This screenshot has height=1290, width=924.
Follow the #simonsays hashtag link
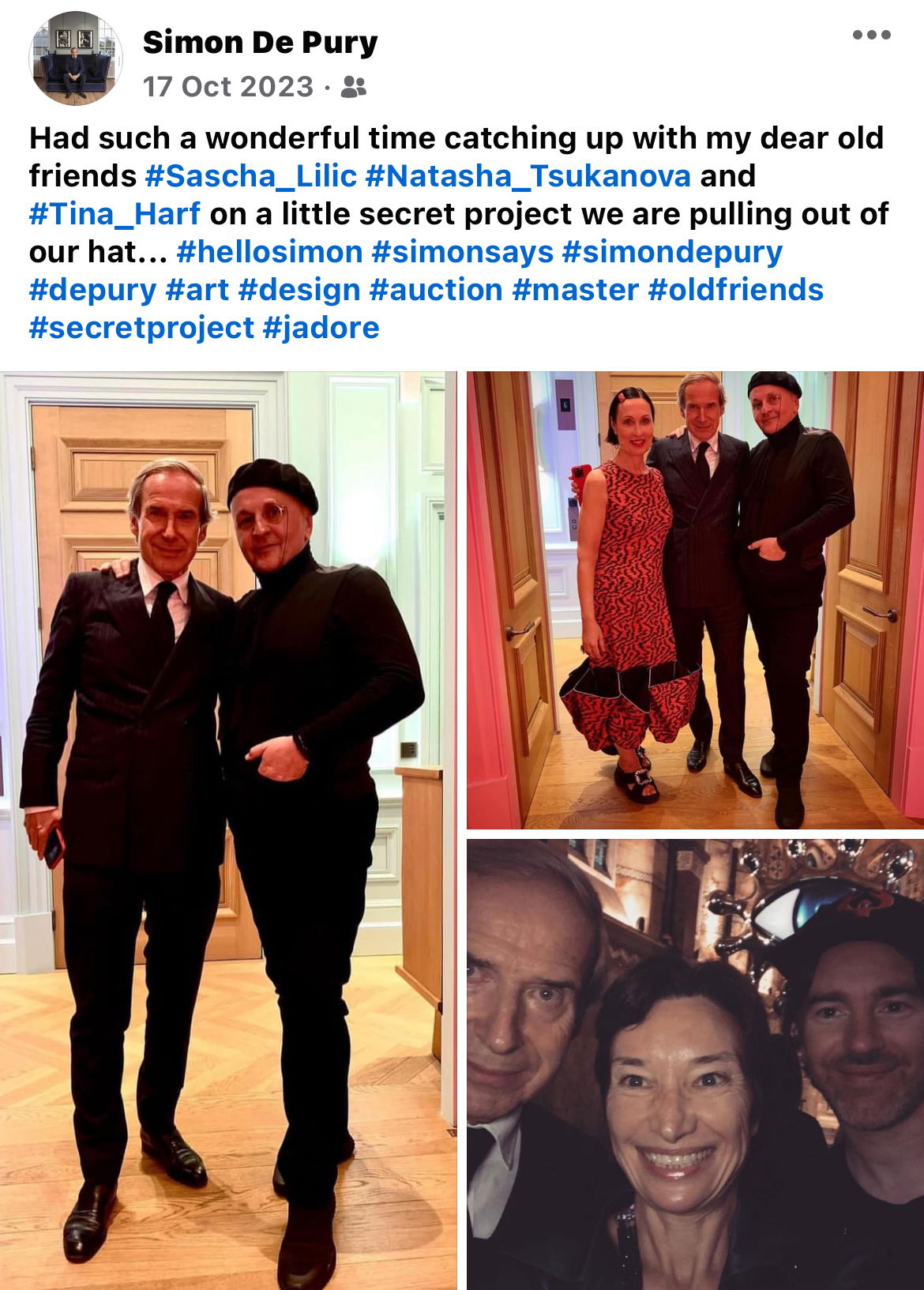click(463, 251)
